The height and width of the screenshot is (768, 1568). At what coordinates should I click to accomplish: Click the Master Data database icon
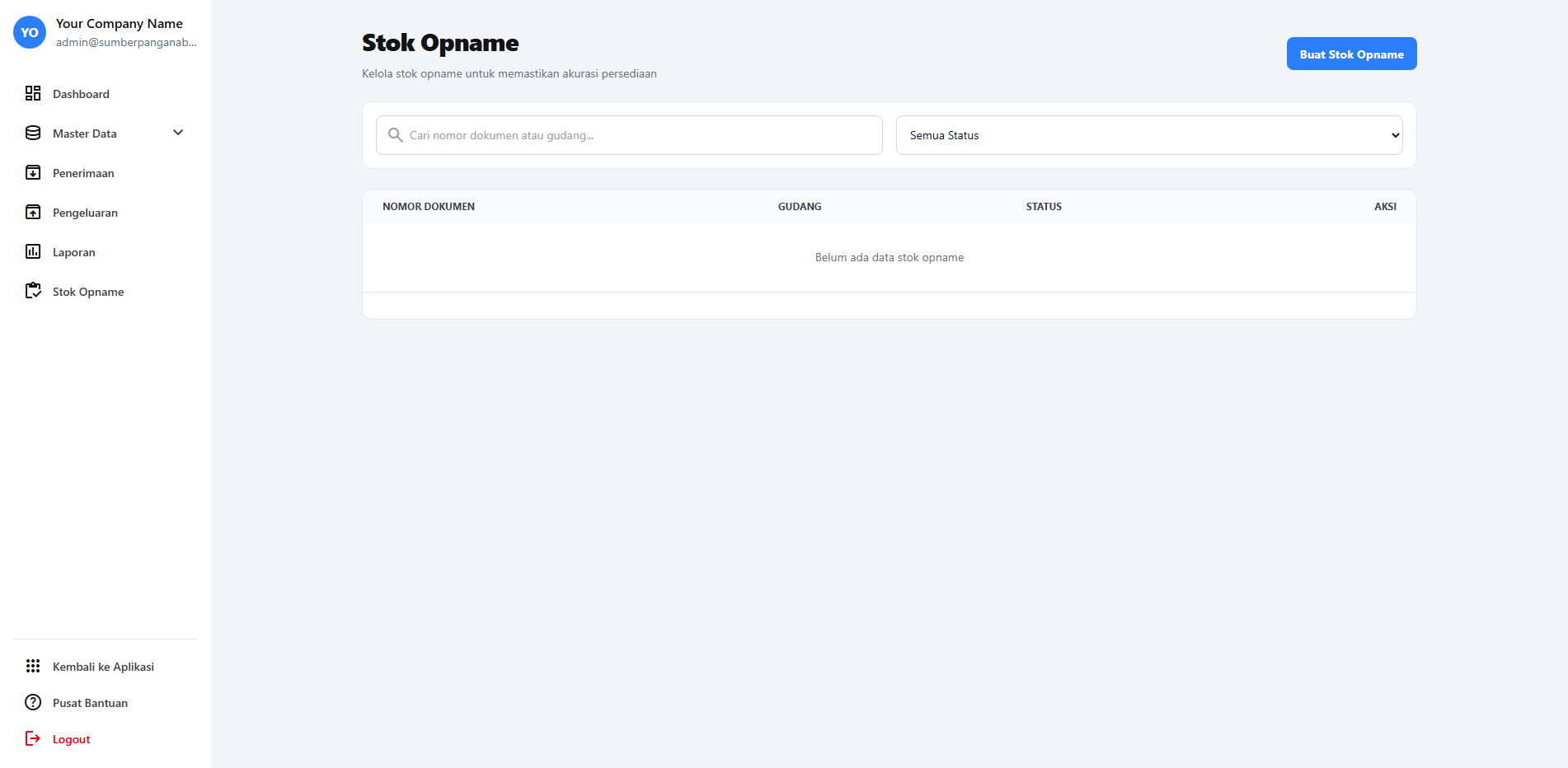[x=32, y=133]
